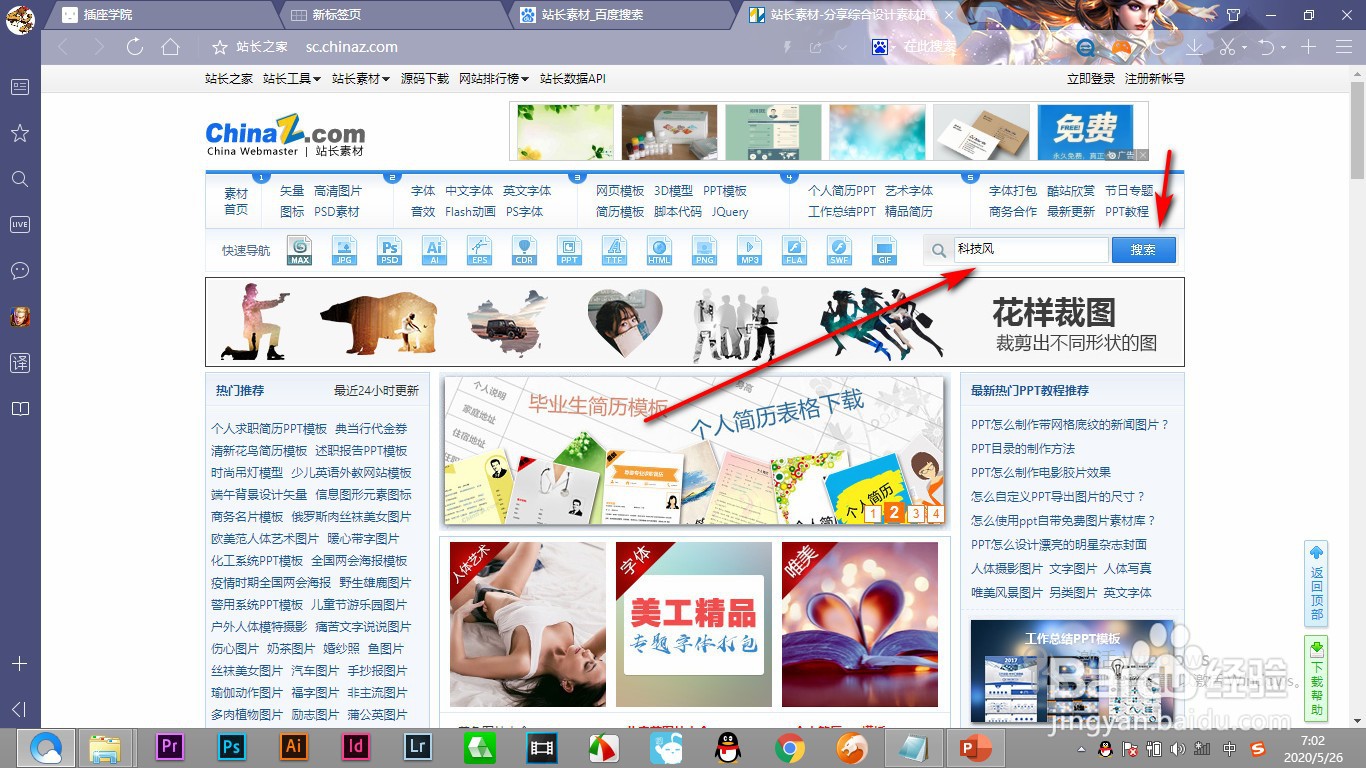Open the browser download manager icon
Viewport: 1366px width, 768px height.
point(1192,46)
